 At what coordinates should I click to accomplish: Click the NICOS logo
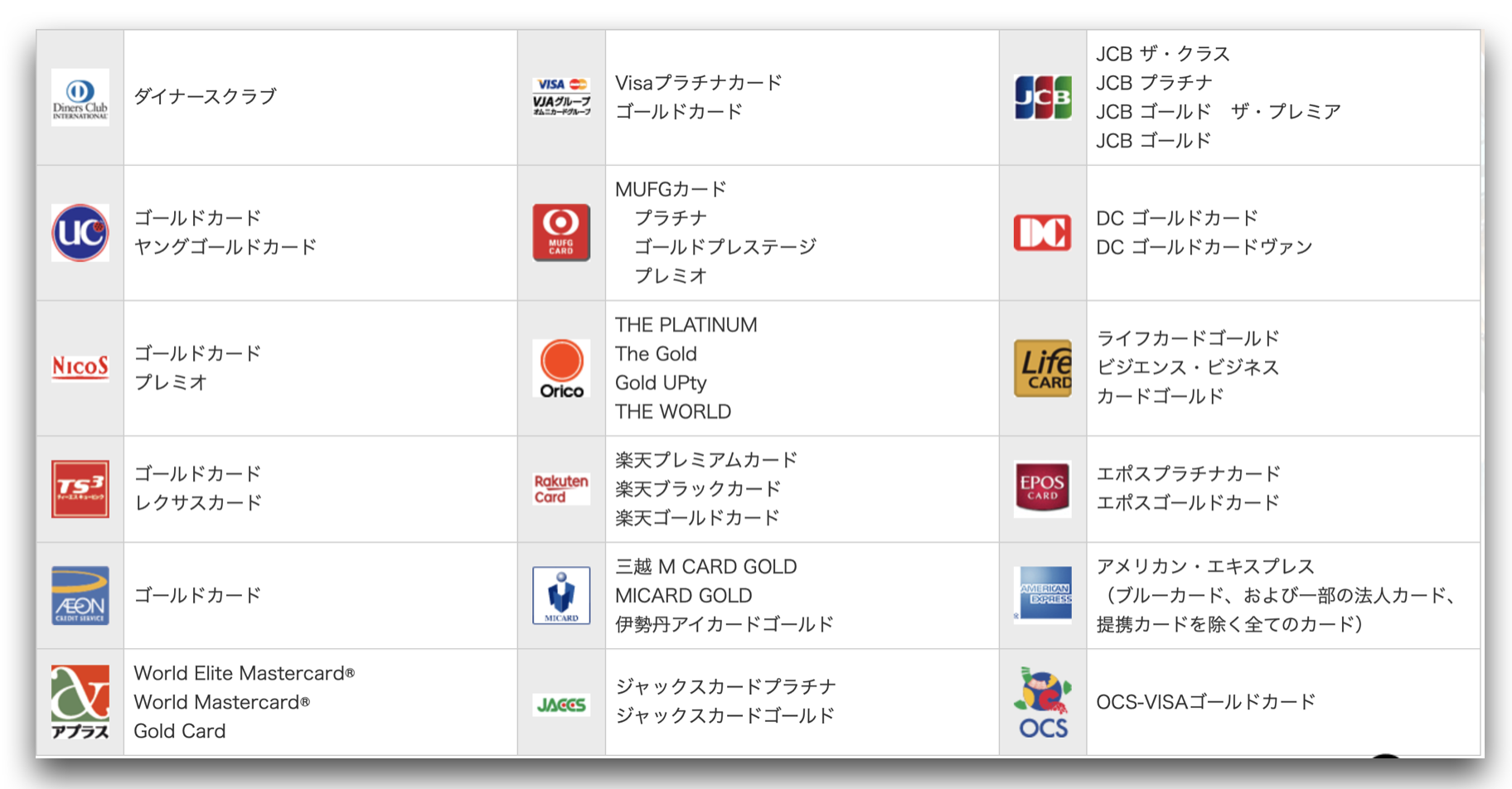80,367
